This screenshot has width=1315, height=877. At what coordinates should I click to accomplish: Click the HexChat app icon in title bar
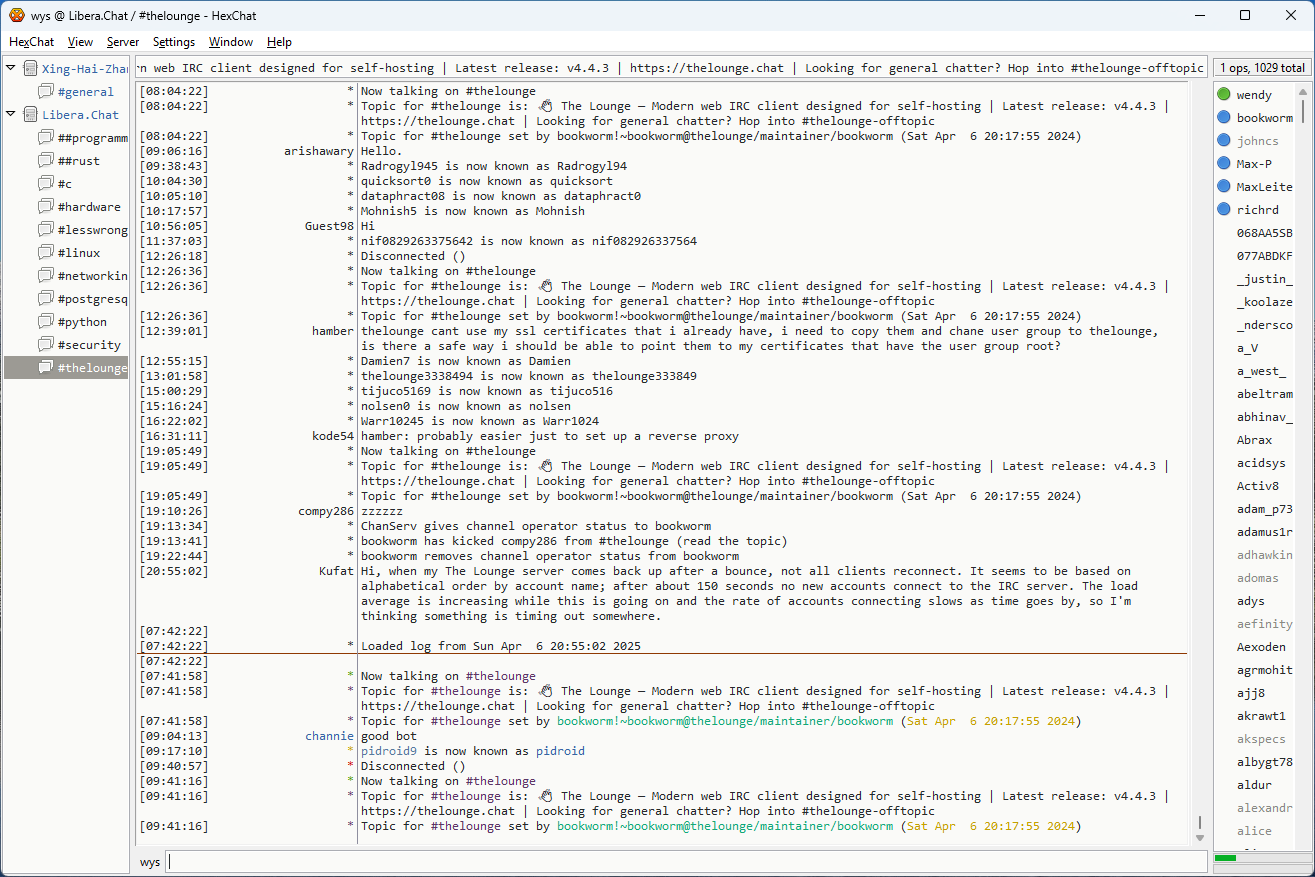16,15
